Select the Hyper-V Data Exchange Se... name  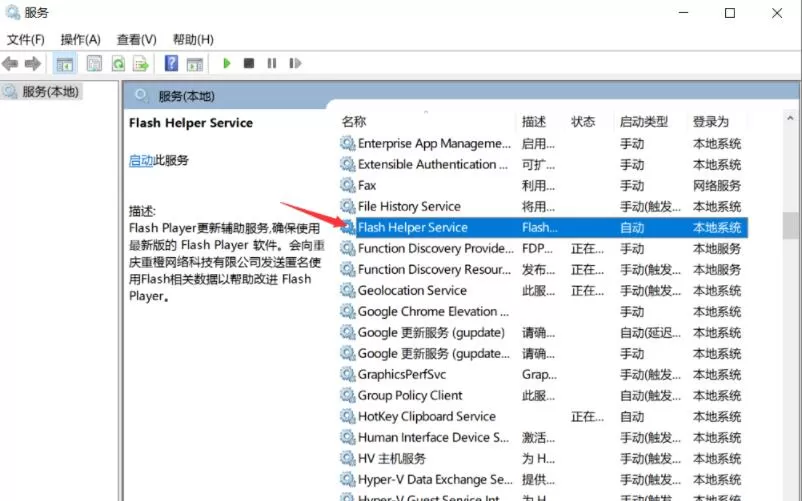click(435, 480)
